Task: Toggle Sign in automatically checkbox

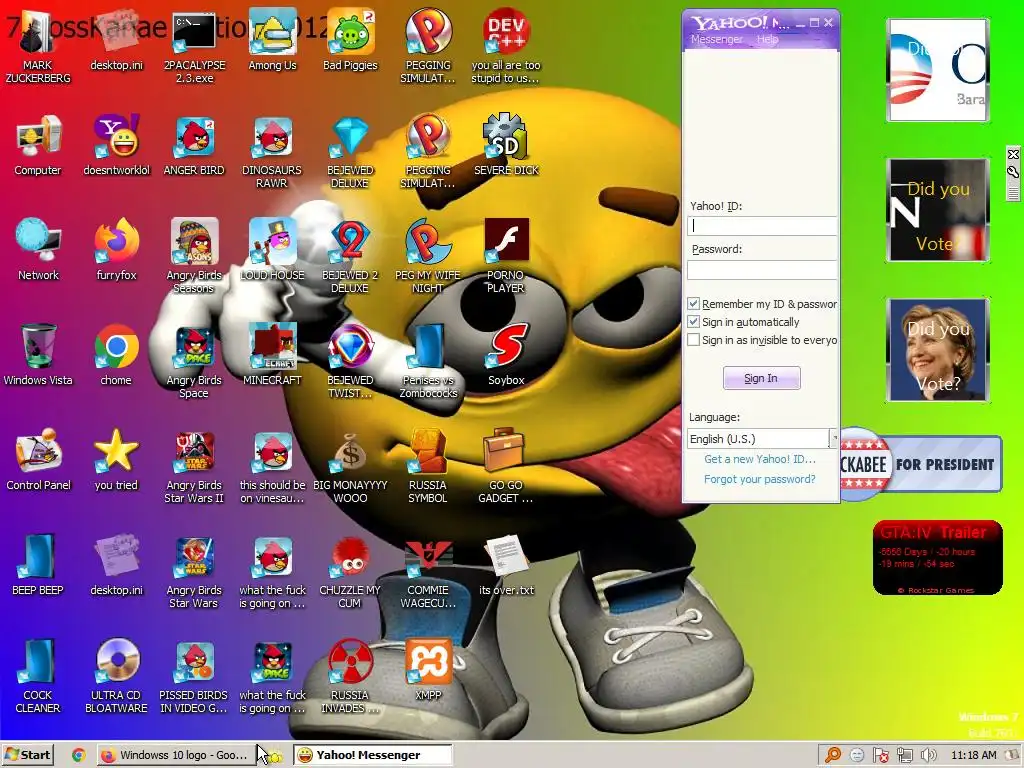Action: tap(694, 322)
